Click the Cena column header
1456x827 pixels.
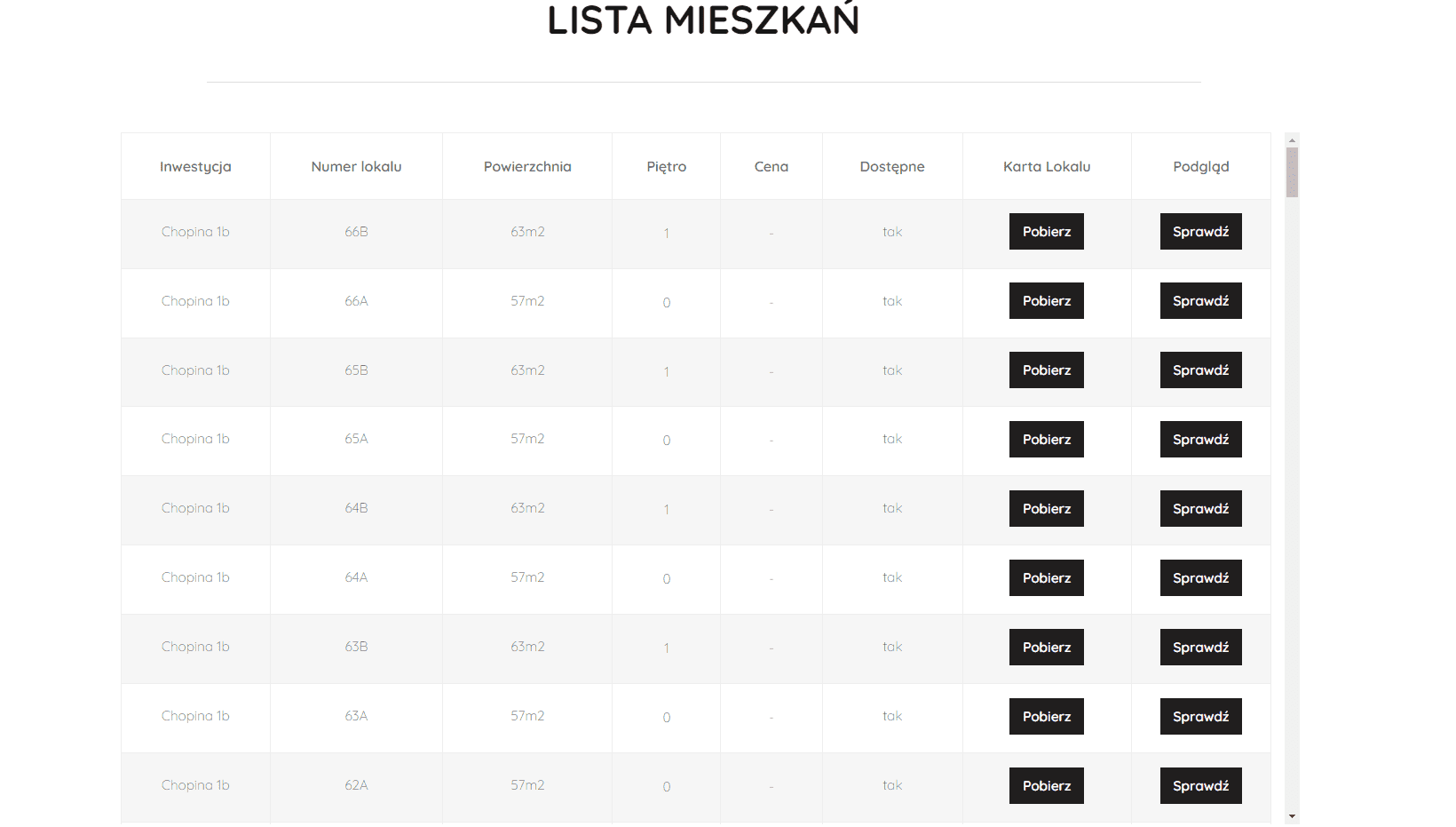(x=771, y=167)
